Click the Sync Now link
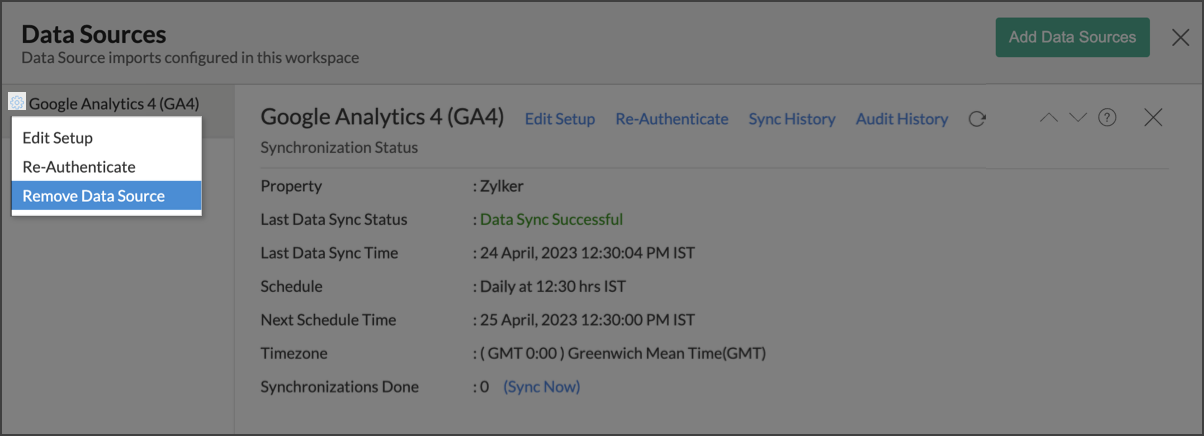1204x436 pixels. tap(541, 386)
